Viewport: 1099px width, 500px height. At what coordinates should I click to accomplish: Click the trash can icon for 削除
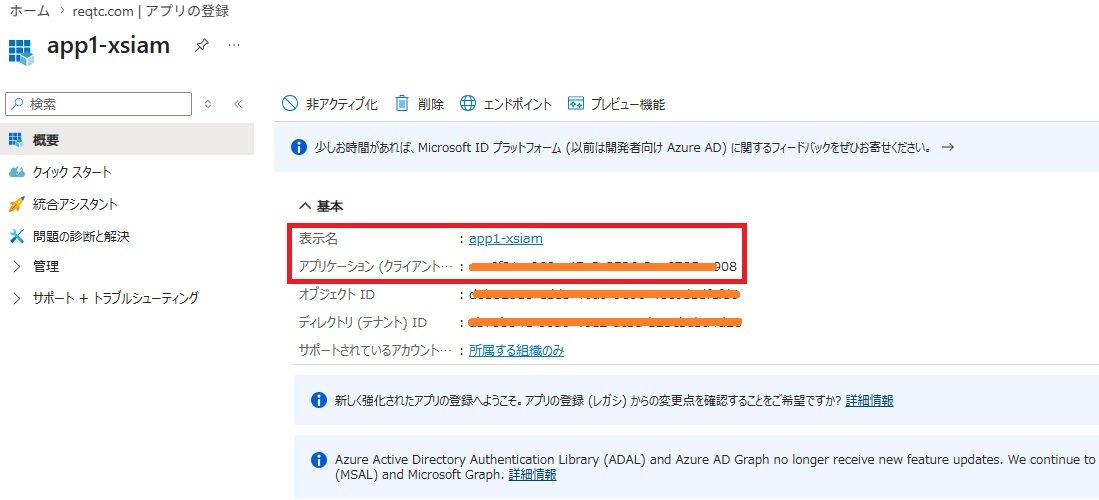tap(402, 104)
